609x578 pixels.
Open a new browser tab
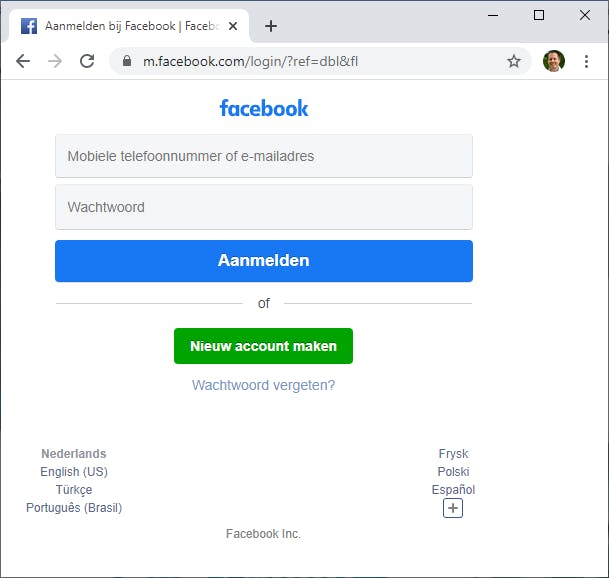coord(271,26)
